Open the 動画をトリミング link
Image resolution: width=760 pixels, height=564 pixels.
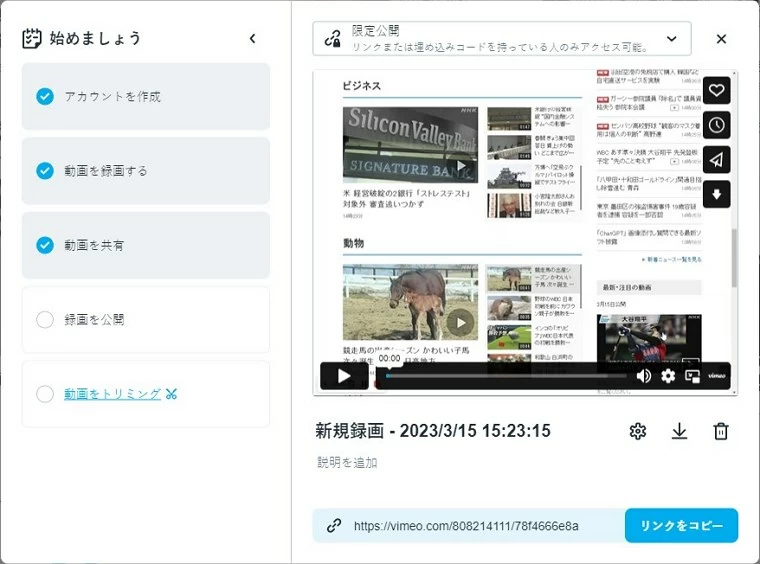click(x=112, y=394)
